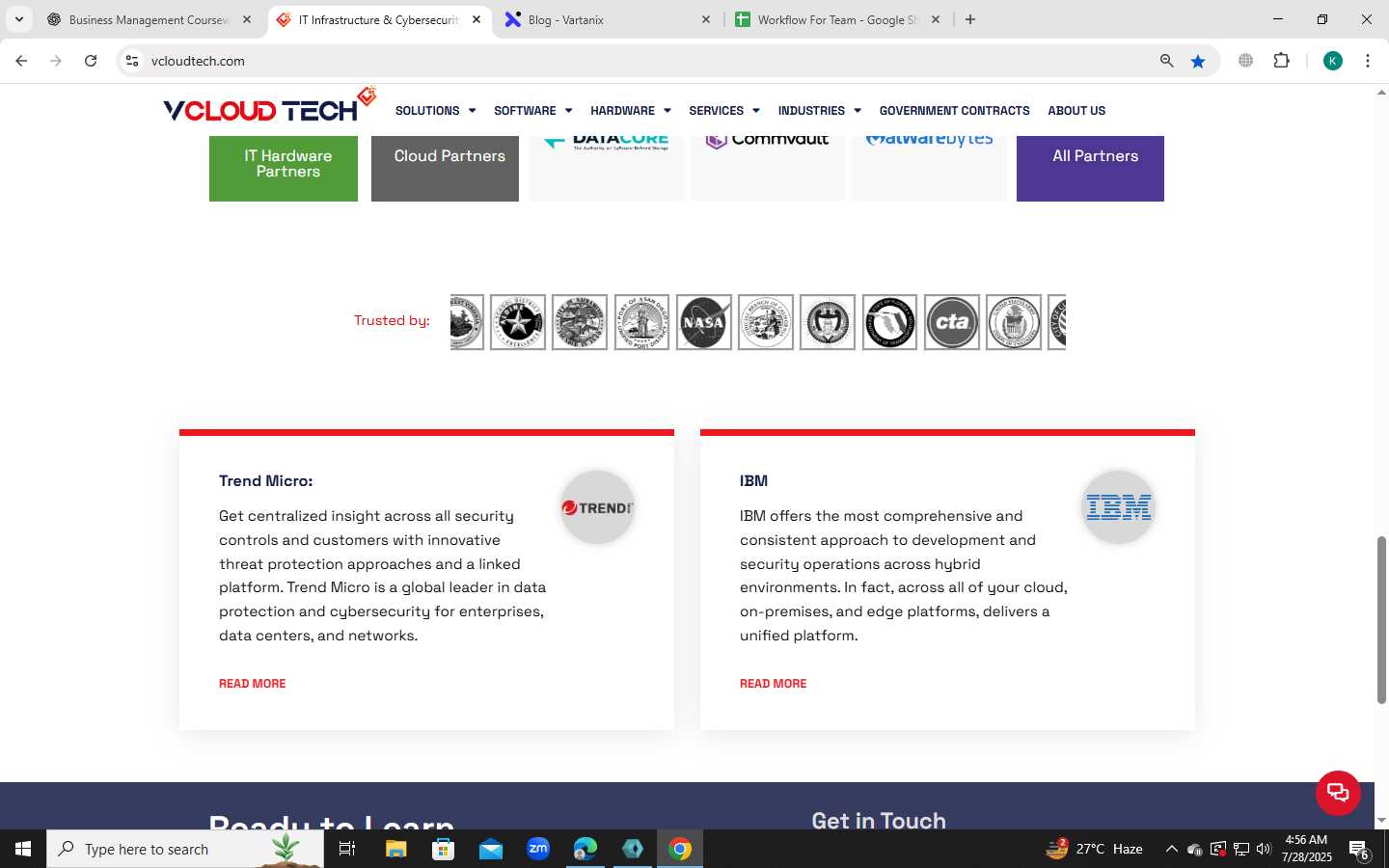The width and height of the screenshot is (1389, 868).
Task: Open About Us page
Action: (1076, 111)
